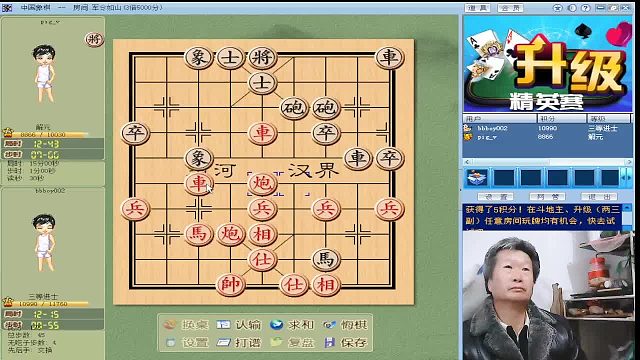Select the red soldier 兵 on the right edge
This screenshot has height=360, width=640.
click(389, 209)
